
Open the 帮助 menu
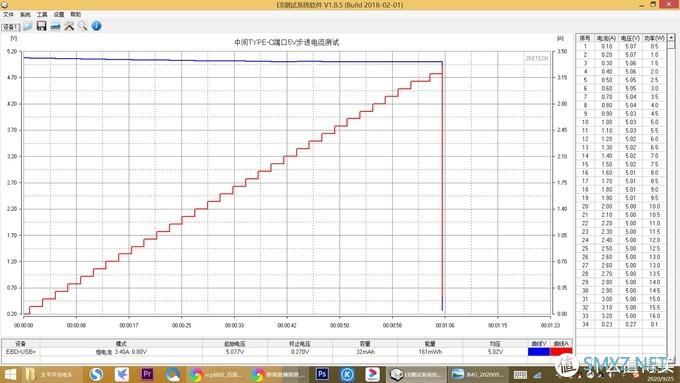coord(76,14)
